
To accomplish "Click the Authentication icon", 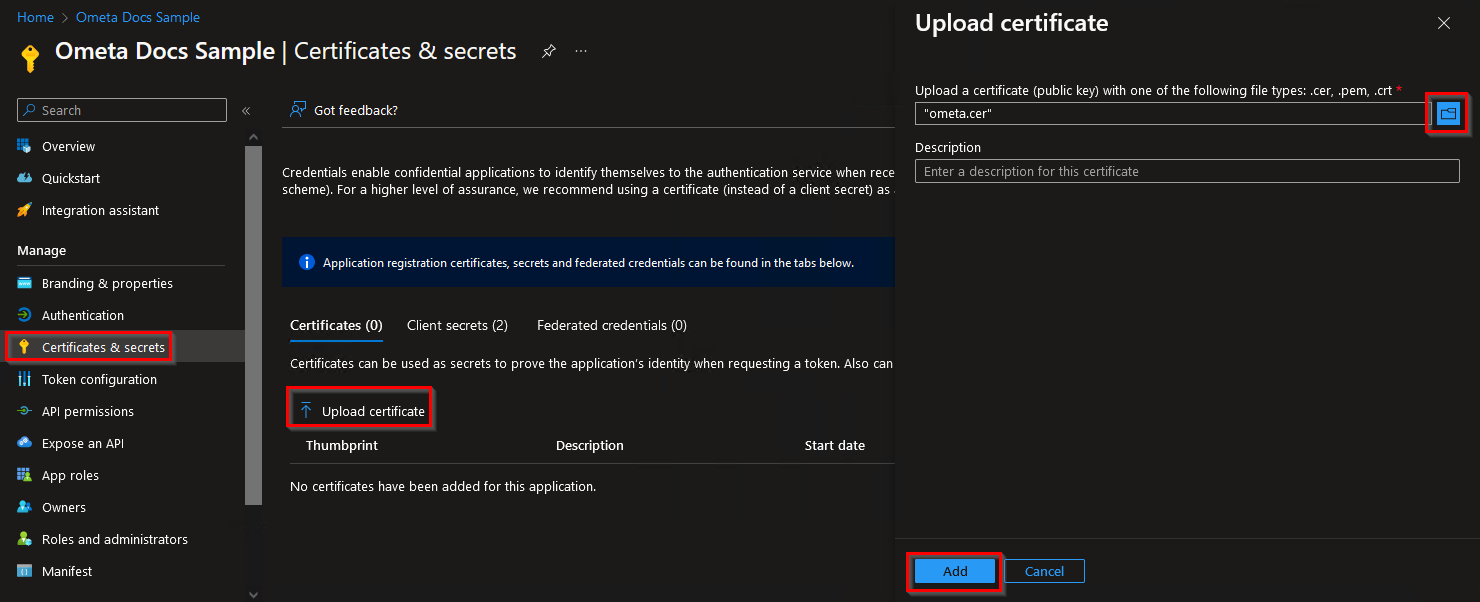I will point(24,315).
